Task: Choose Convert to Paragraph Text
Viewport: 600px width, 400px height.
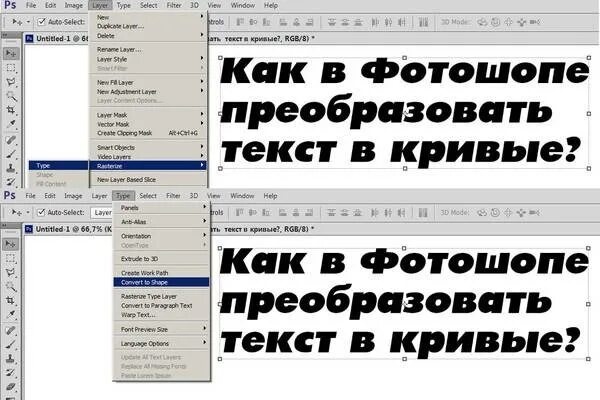Action: click(161, 306)
